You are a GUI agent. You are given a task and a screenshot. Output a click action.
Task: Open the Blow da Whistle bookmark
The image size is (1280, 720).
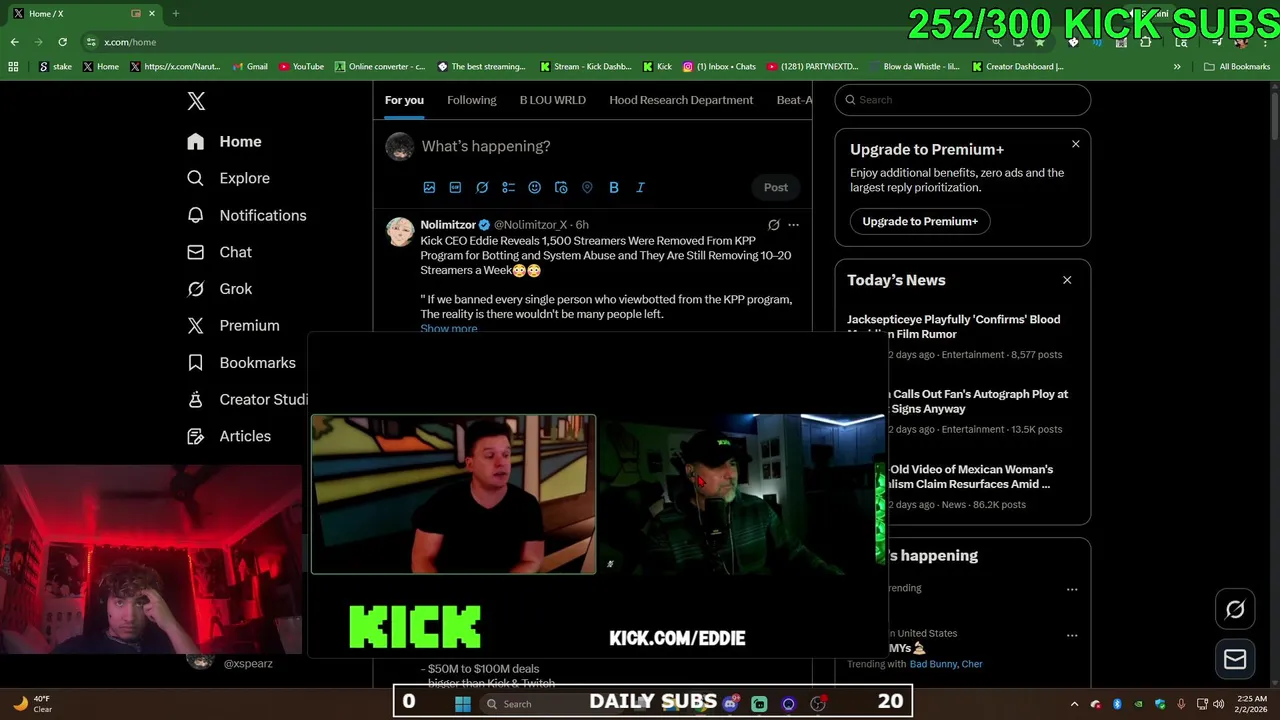[913, 67]
